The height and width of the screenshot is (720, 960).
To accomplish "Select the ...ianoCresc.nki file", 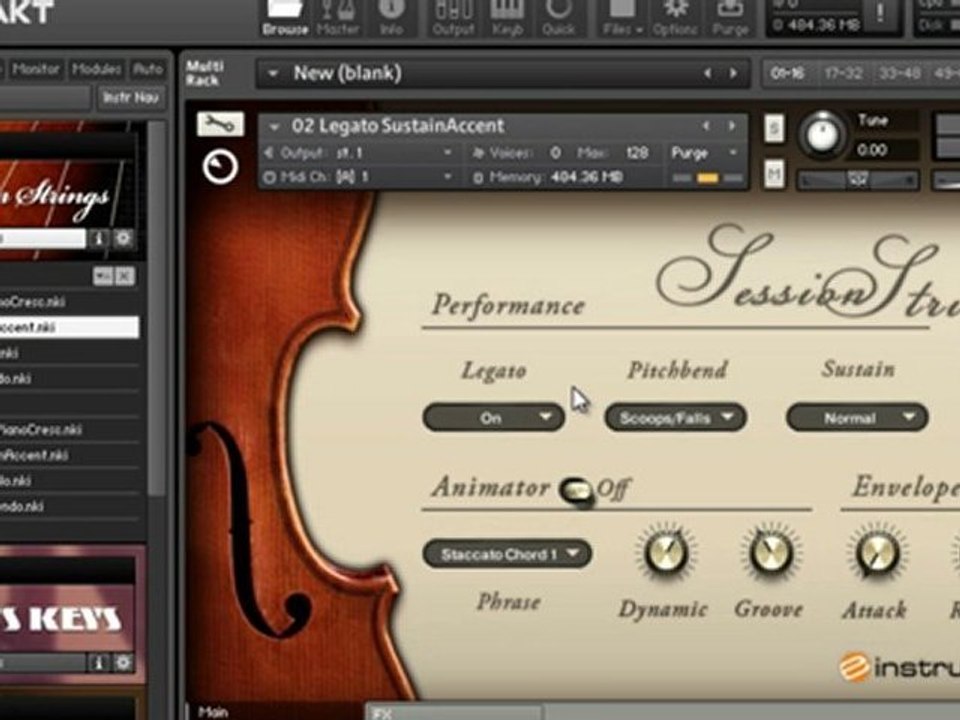I will coord(69,429).
